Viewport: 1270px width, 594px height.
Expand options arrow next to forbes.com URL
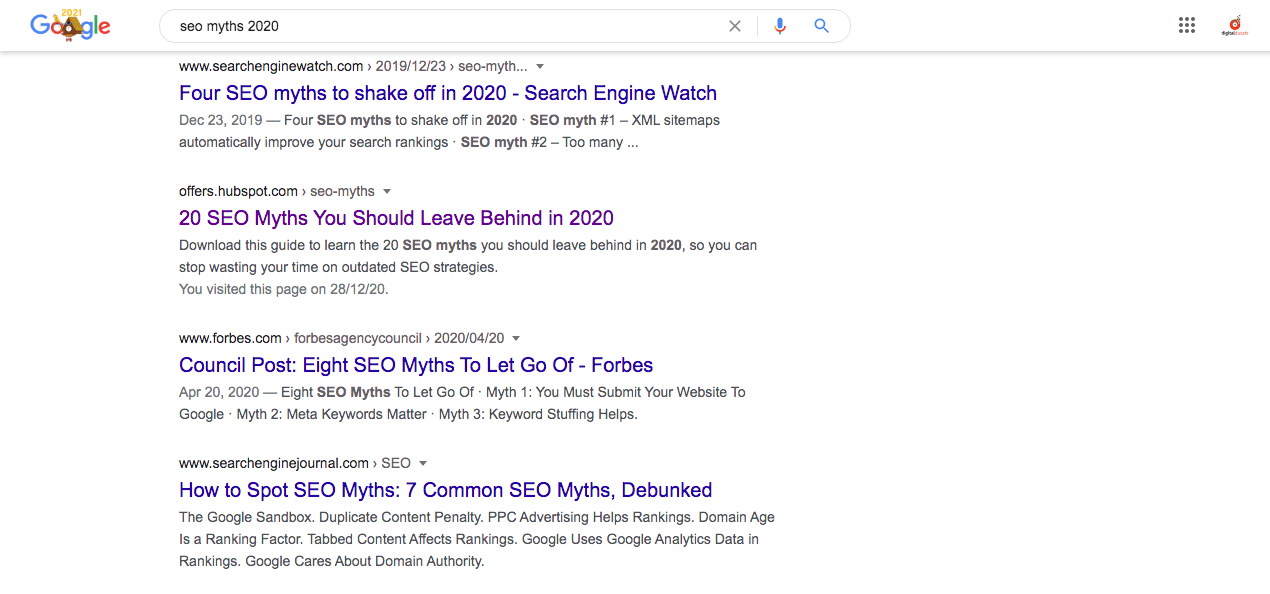(x=516, y=338)
